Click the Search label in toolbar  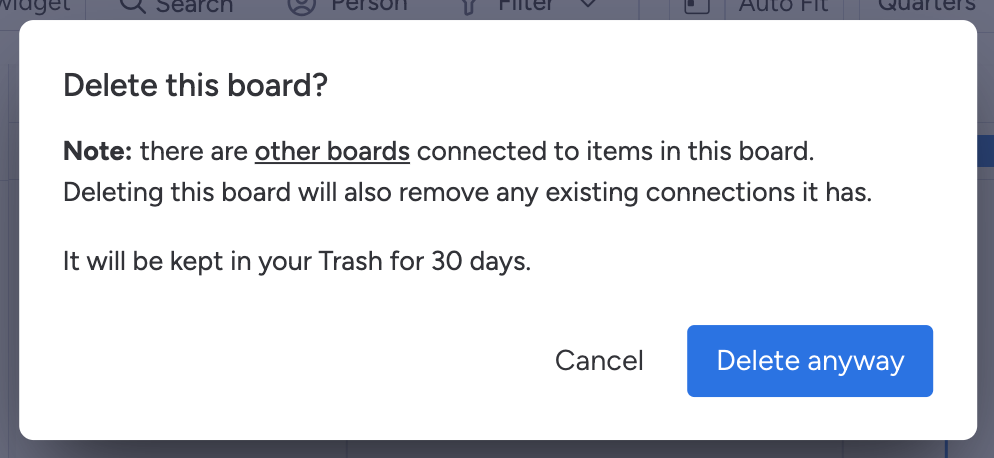pos(195,7)
